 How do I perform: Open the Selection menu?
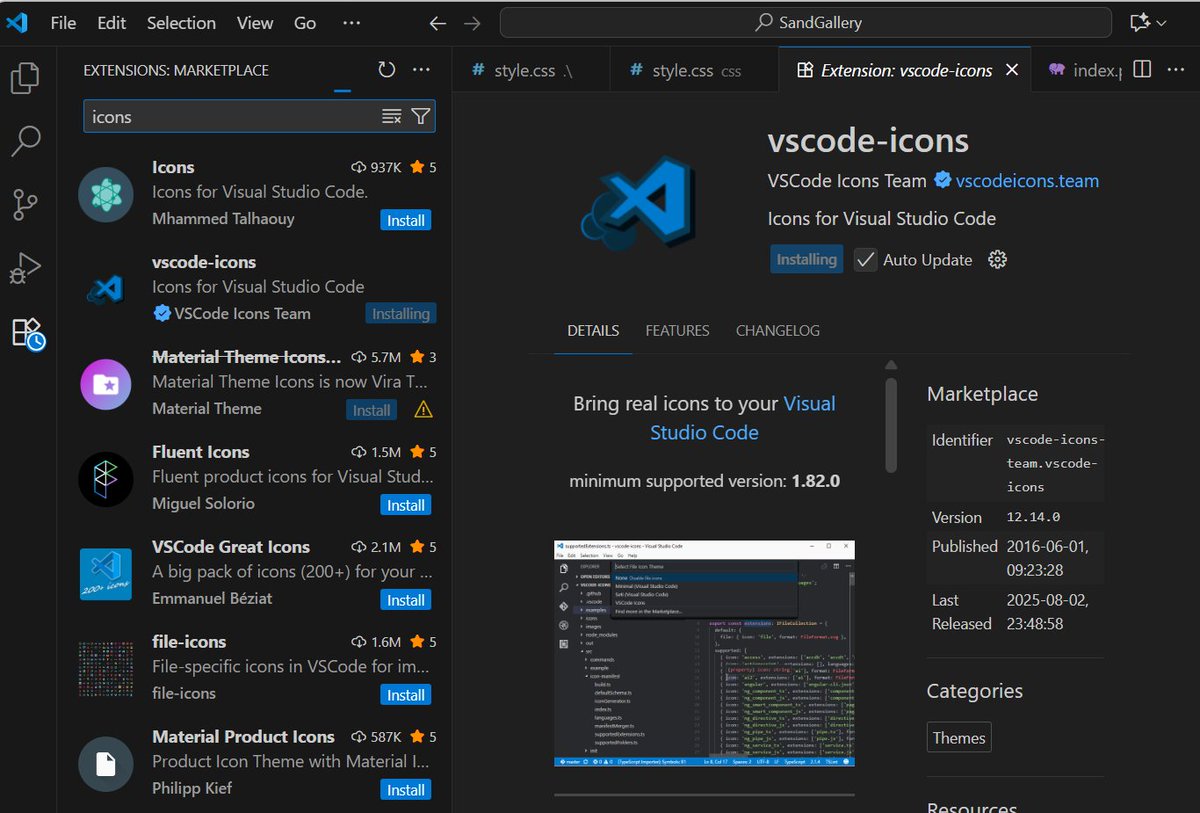[181, 23]
